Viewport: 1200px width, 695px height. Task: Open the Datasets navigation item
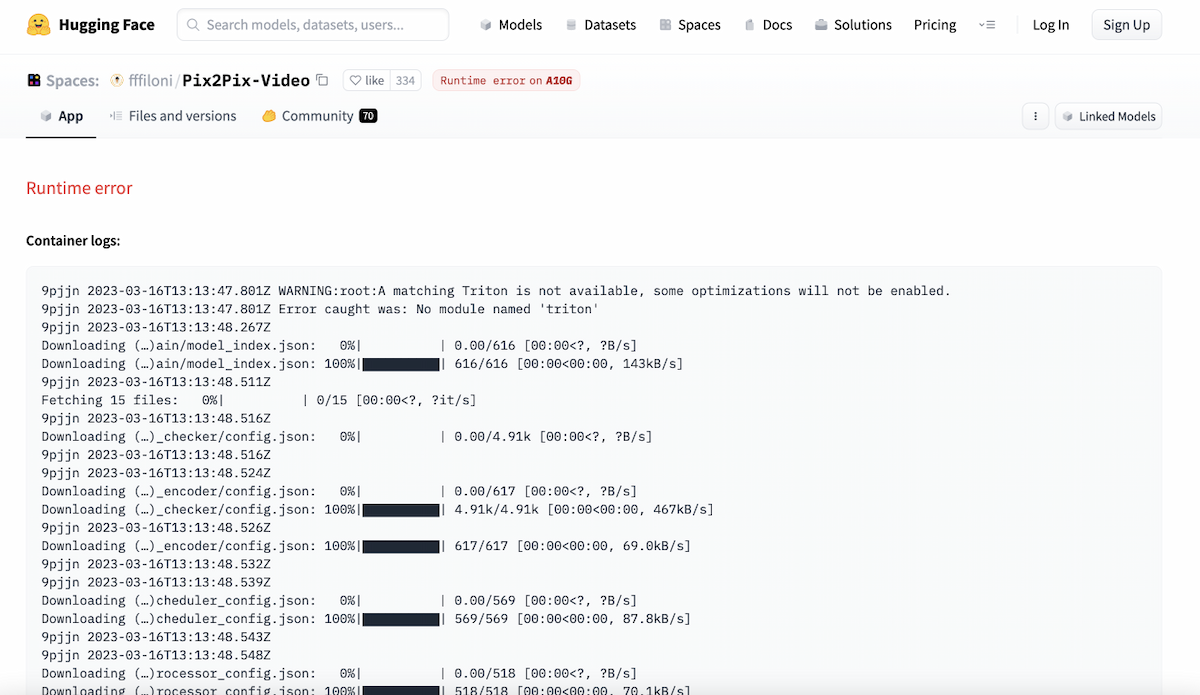[x=600, y=25]
